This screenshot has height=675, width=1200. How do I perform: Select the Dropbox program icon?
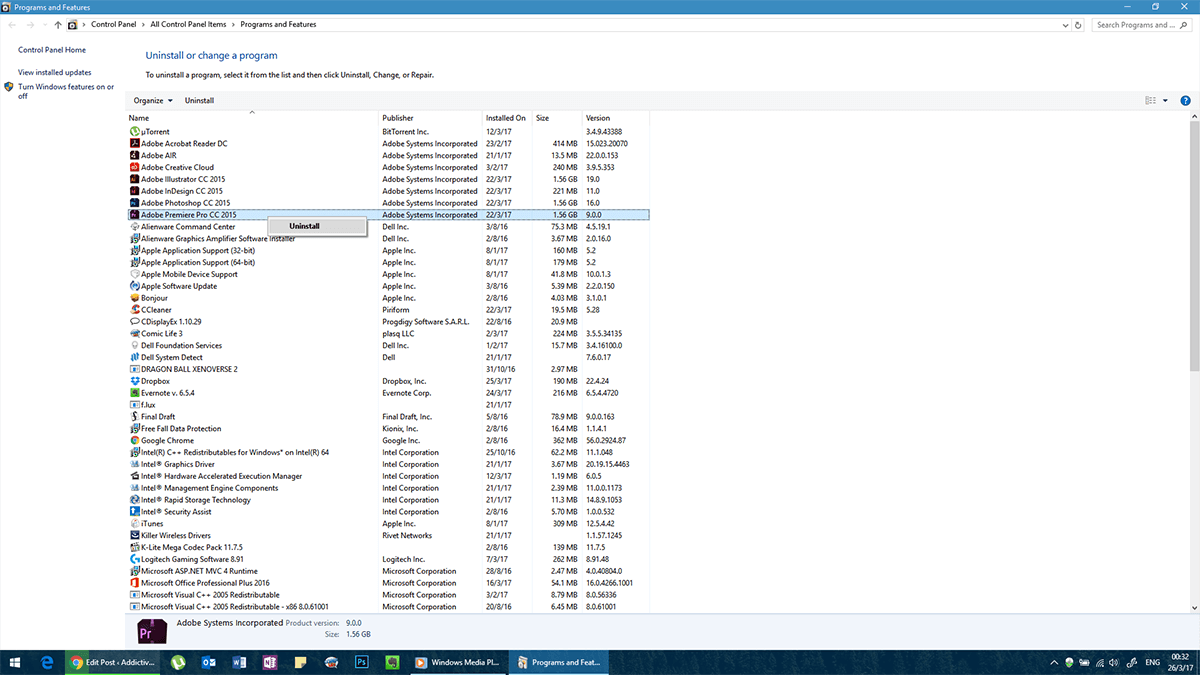[134, 381]
